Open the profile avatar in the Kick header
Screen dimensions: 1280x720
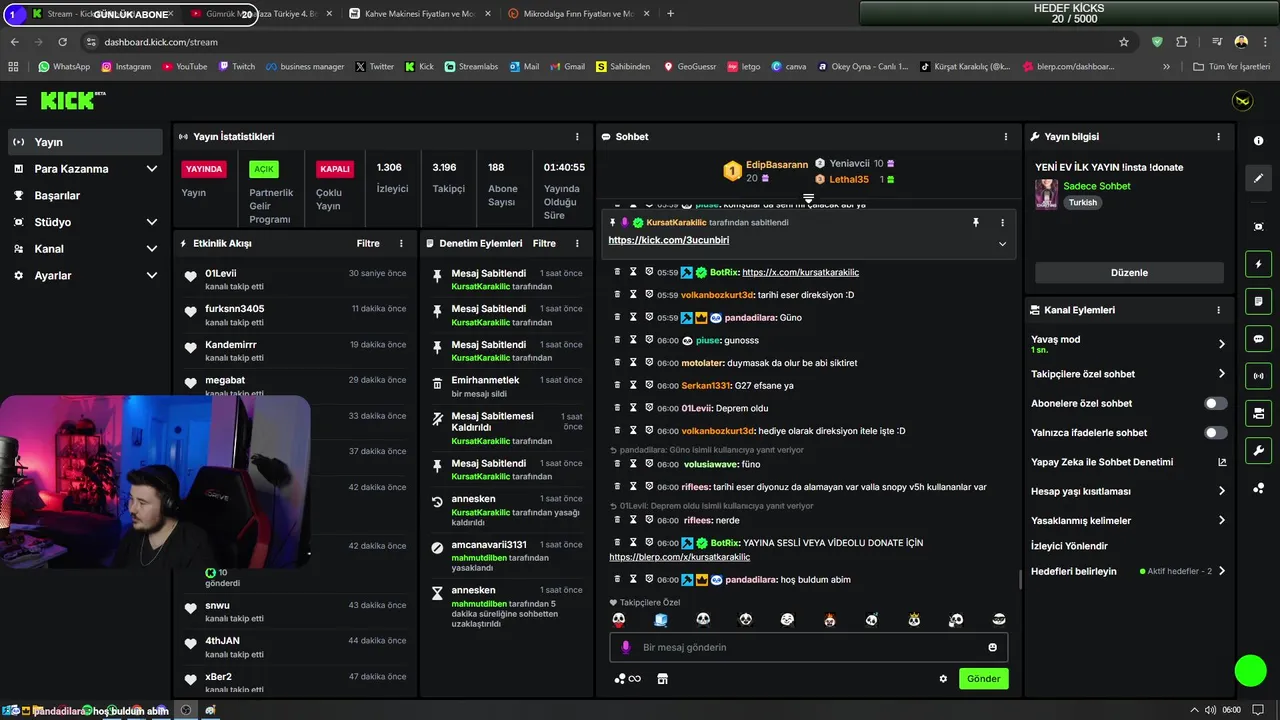pyautogui.click(x=1242, y=101)
